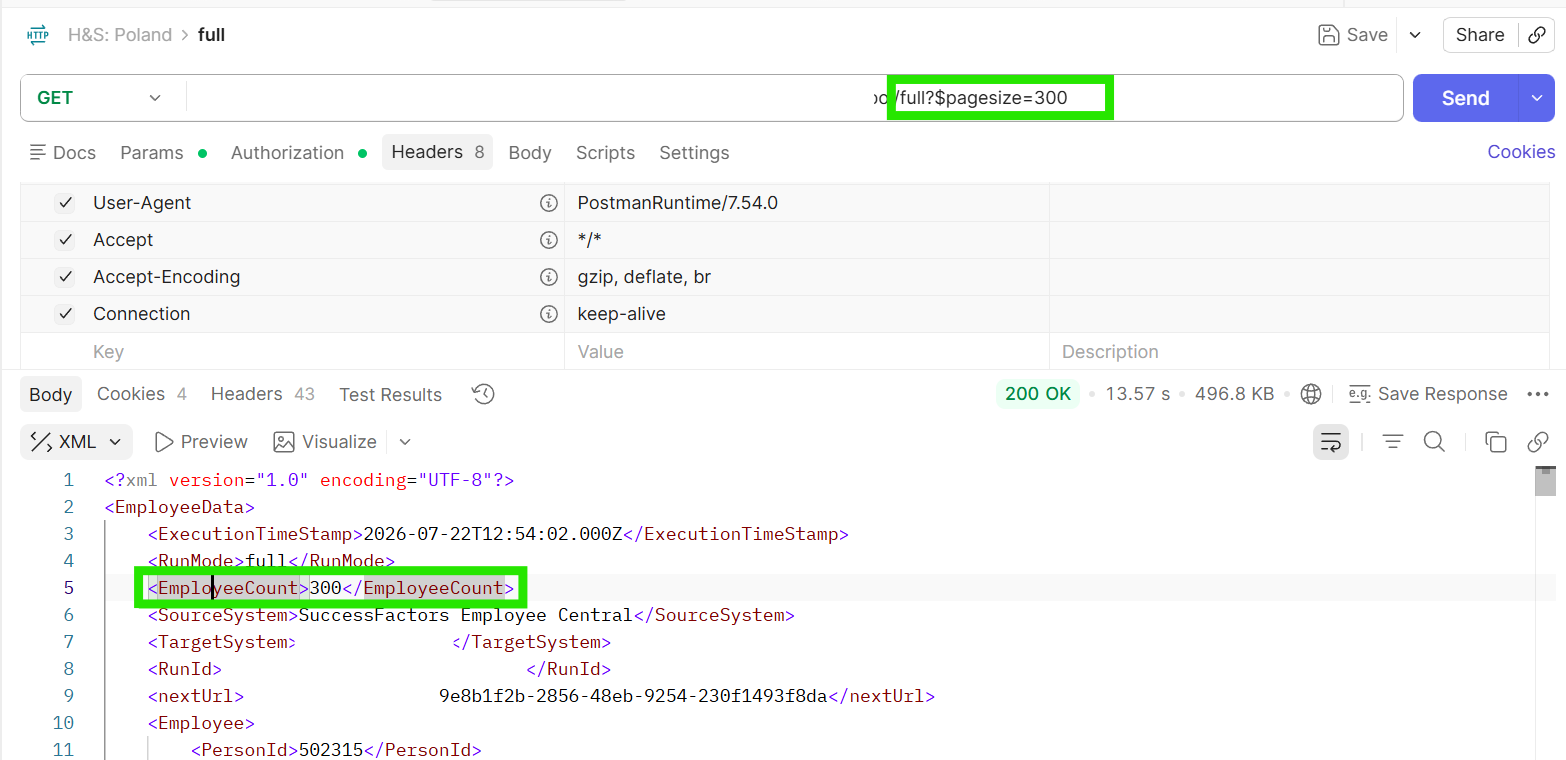Viewport: 1566px width, 760px height.
Task: Send the GET request
Action: pyautogui.click(x=1466, y=98)
